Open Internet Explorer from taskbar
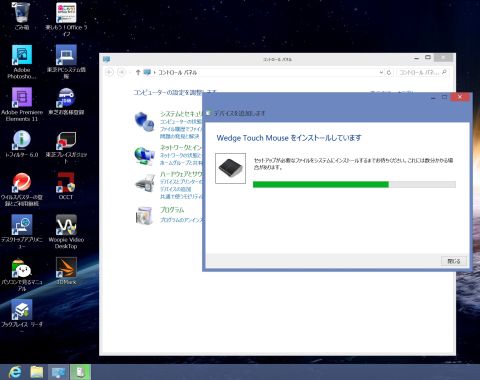The height and width of the screenshot is (380, 480). coord(15,372)
